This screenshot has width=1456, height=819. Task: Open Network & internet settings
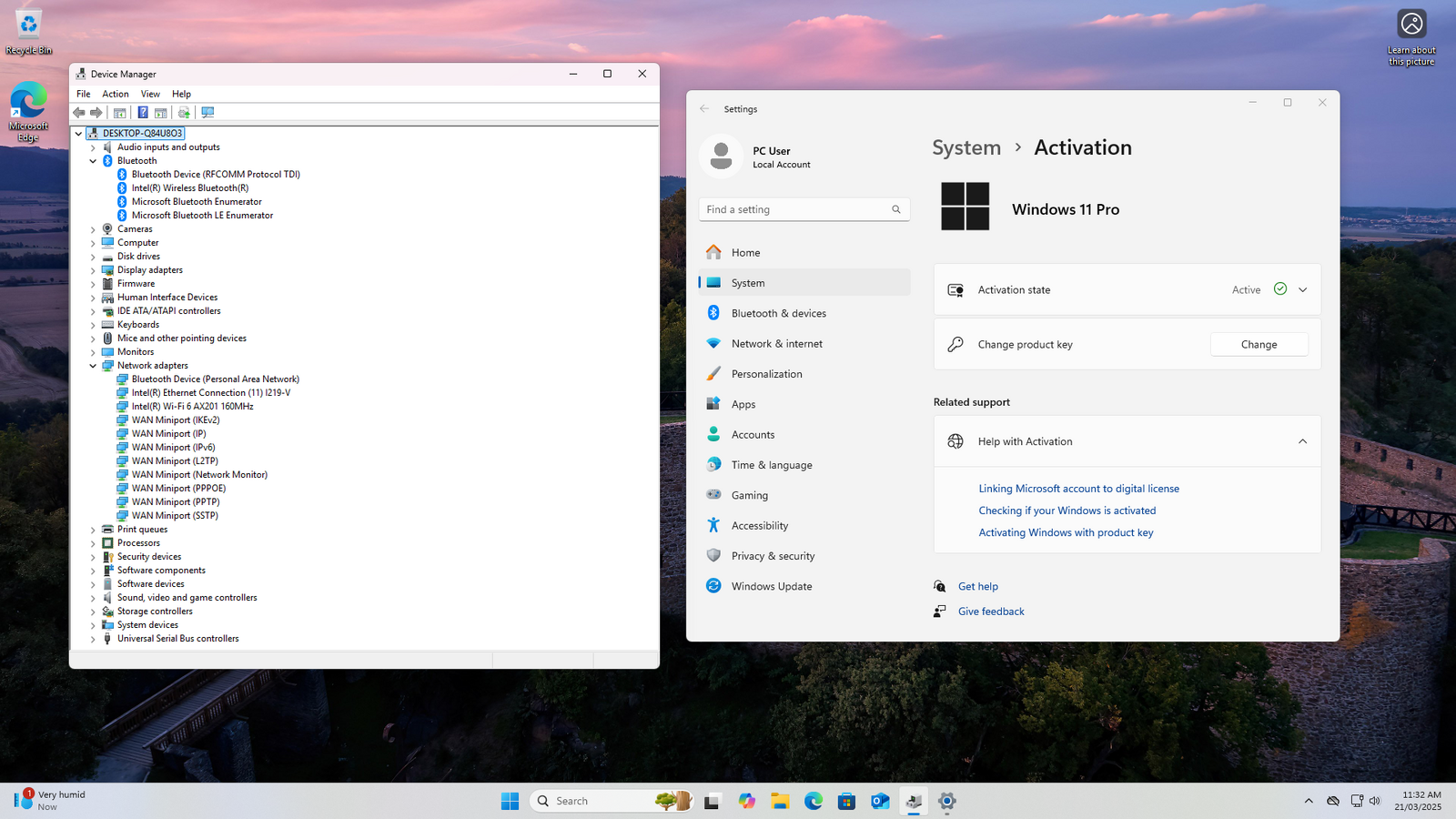(x=804, y=344)
